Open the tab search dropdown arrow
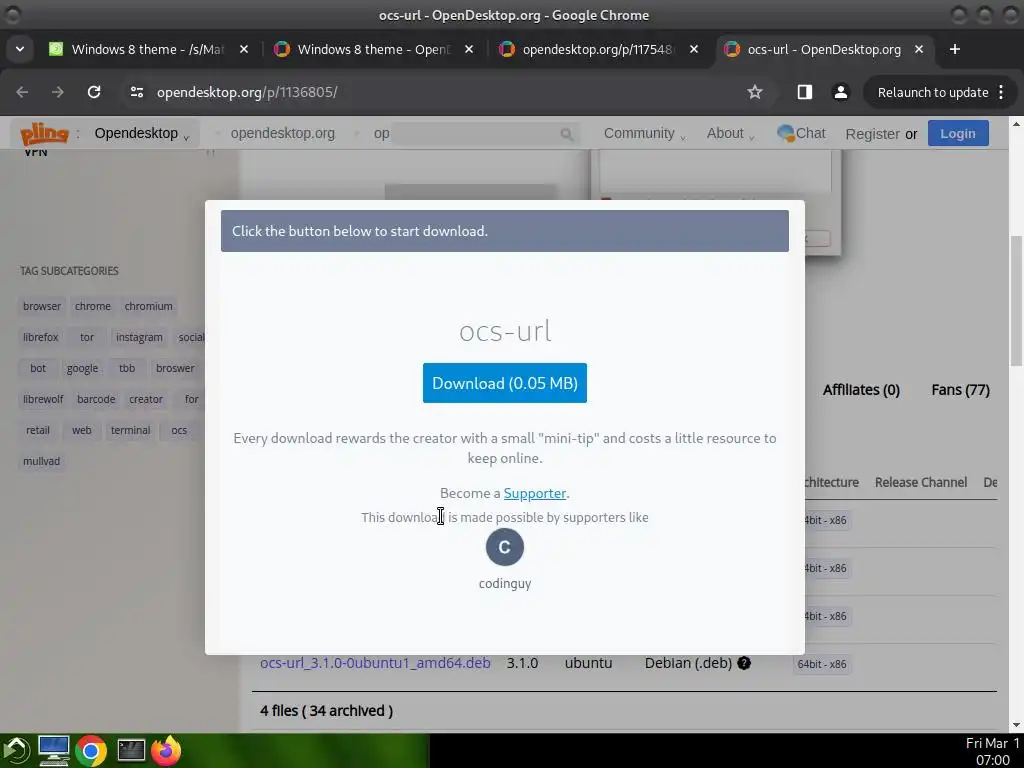The image size is (1024, 768). [x=20, y=49]
